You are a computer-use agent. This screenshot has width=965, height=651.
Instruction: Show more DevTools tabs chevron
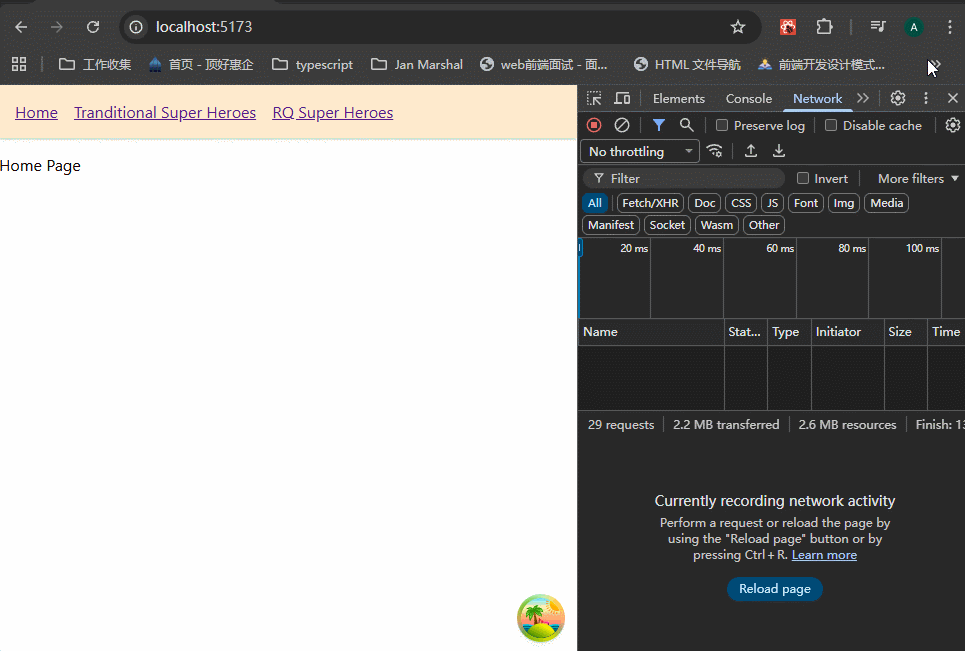click(x=863, y=98)
